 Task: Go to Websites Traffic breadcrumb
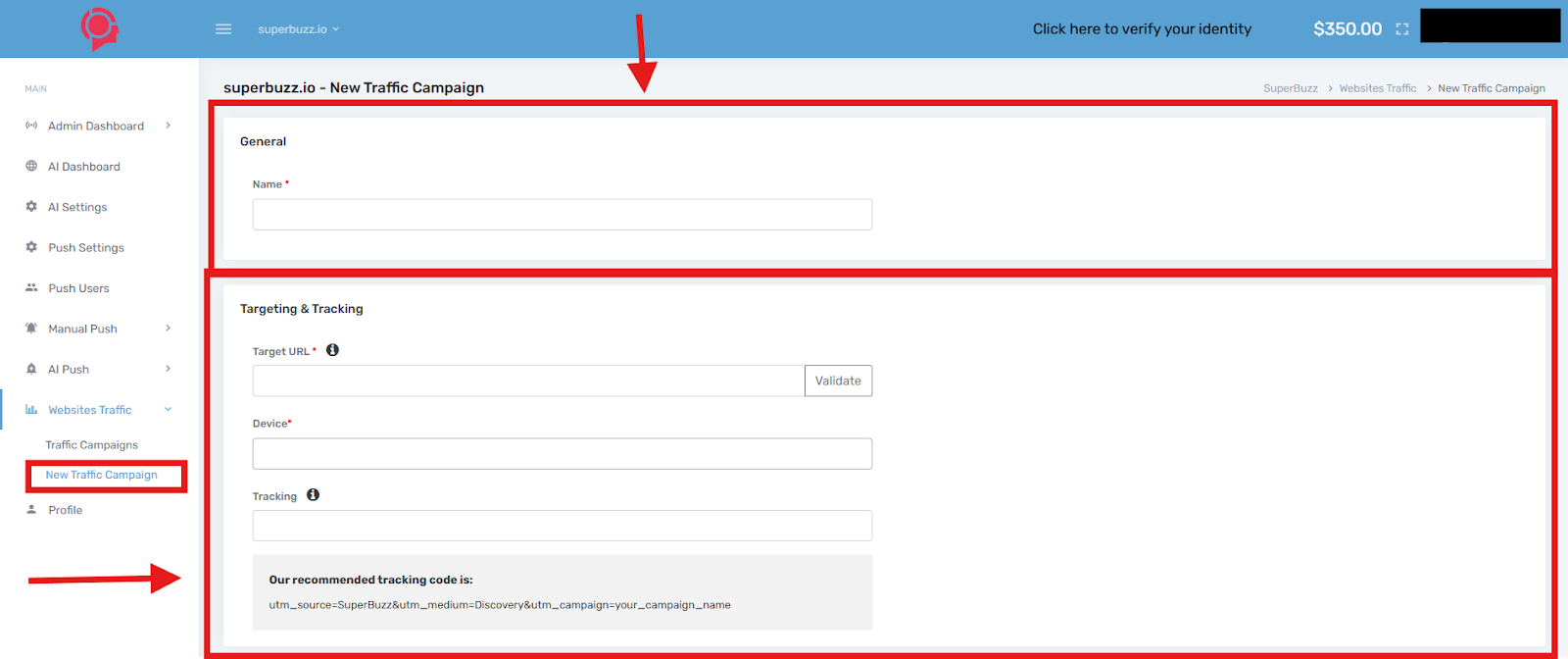click(1378, 88)
